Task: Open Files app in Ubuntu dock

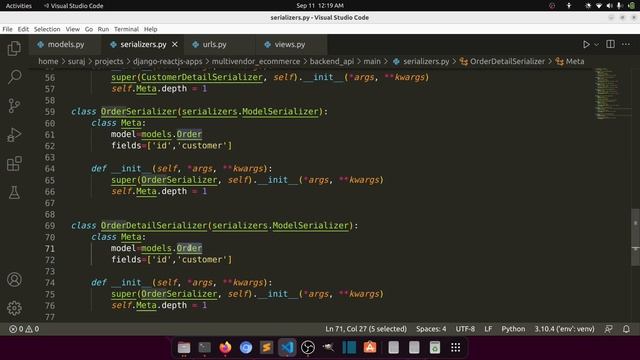Action: point(184,347)
